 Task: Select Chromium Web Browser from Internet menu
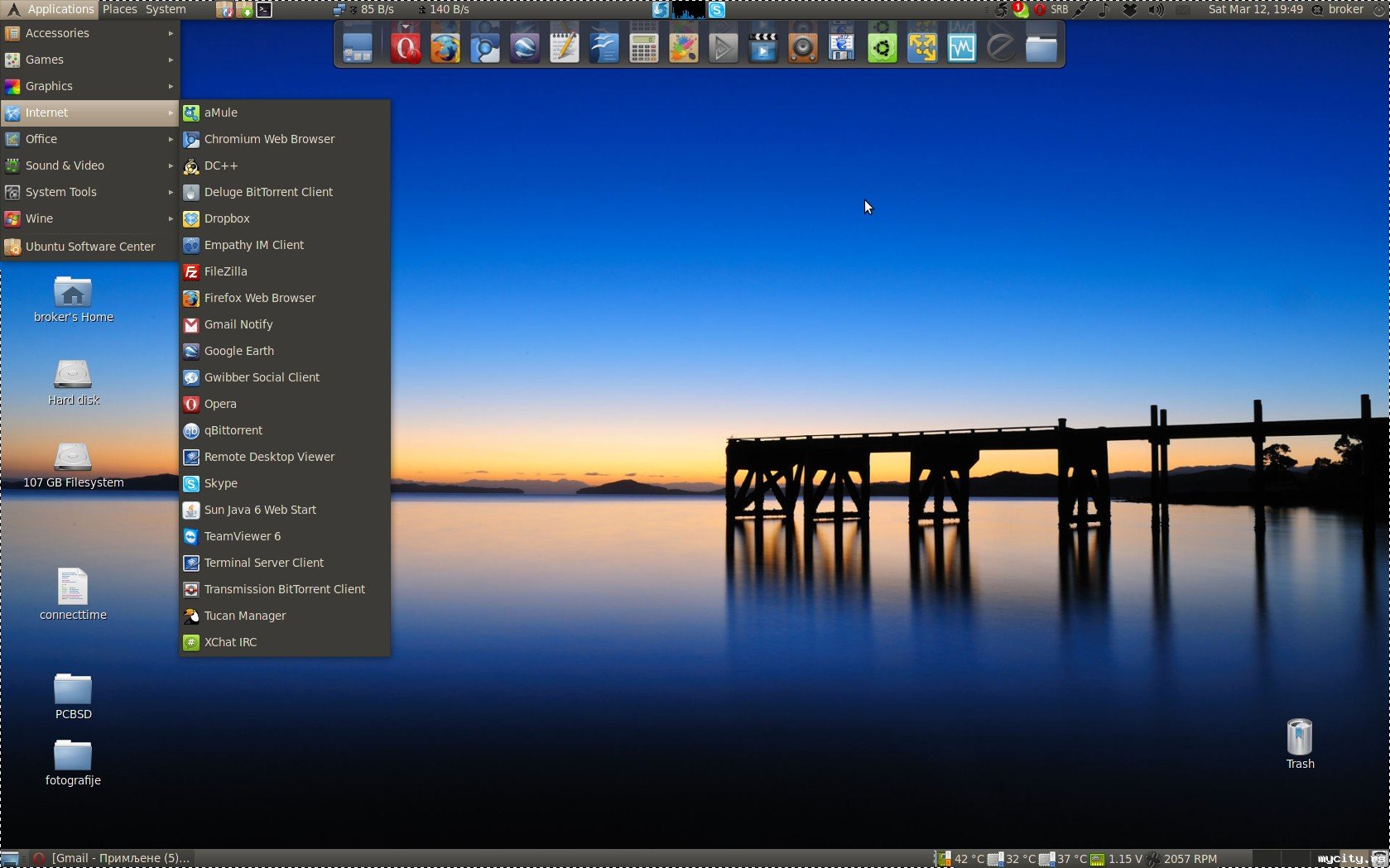point(269,139)
